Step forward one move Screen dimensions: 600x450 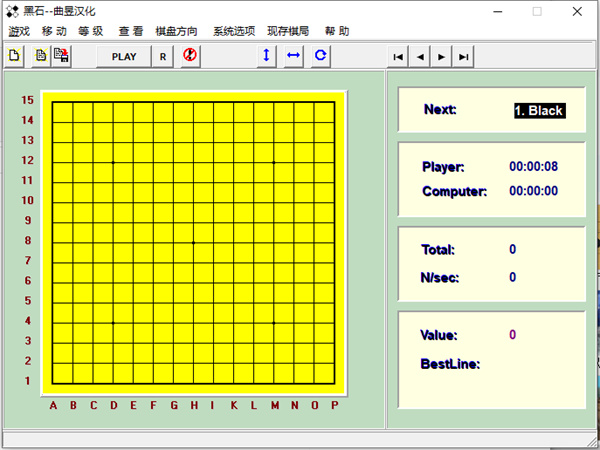tap(441, 57)
